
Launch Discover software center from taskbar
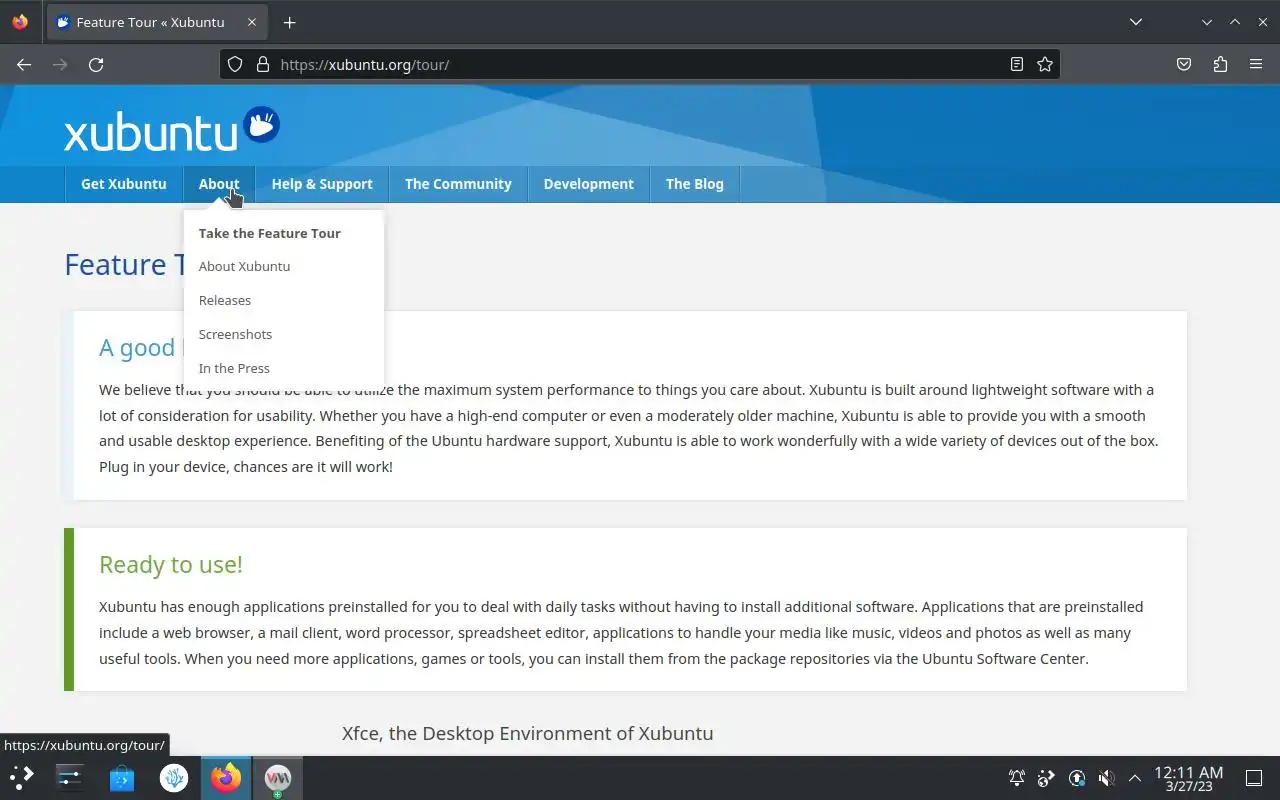click(122, 777)
